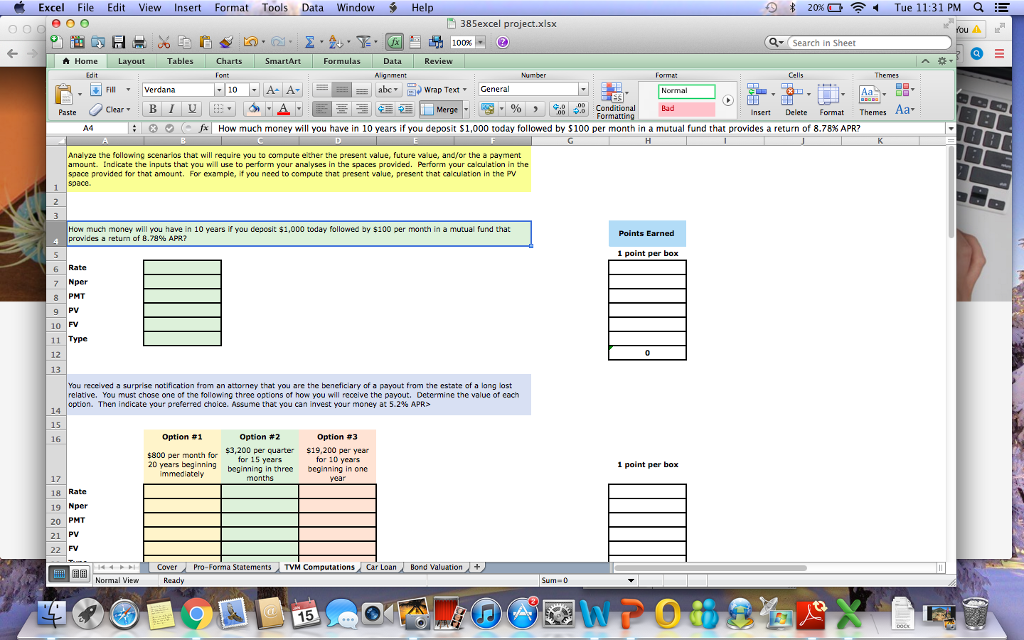This screenshot has width=1024, height=640.
Task: Toggle align middle vertical alignment
Action: click(341, 89)
